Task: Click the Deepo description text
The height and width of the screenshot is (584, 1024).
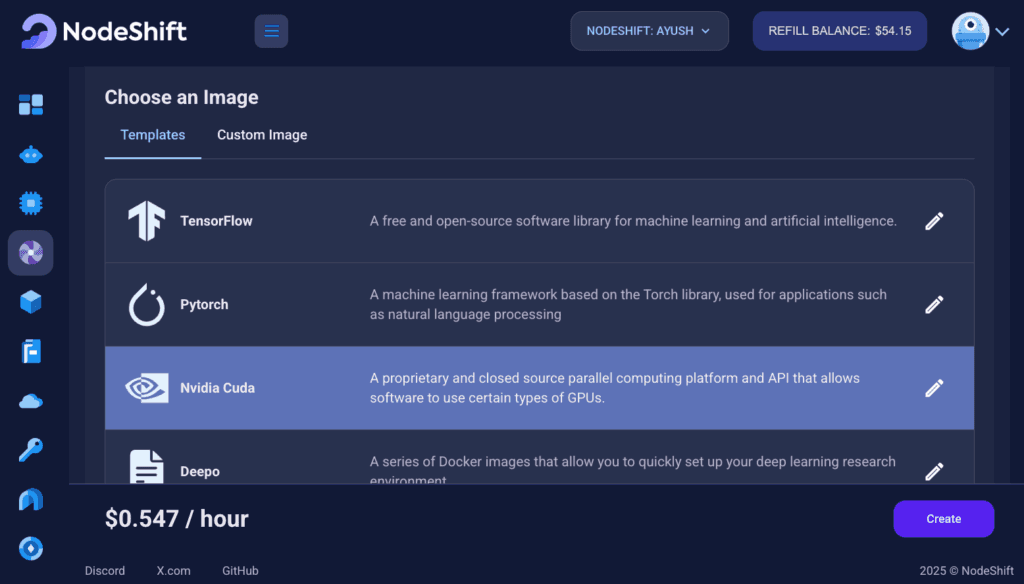Action: click(633, 469)
